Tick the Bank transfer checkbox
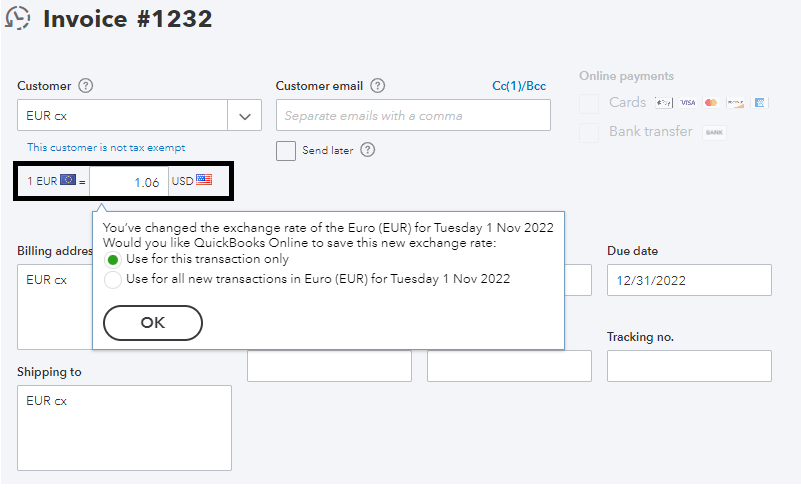Screen dimensions: 801x488 [590, 132]
